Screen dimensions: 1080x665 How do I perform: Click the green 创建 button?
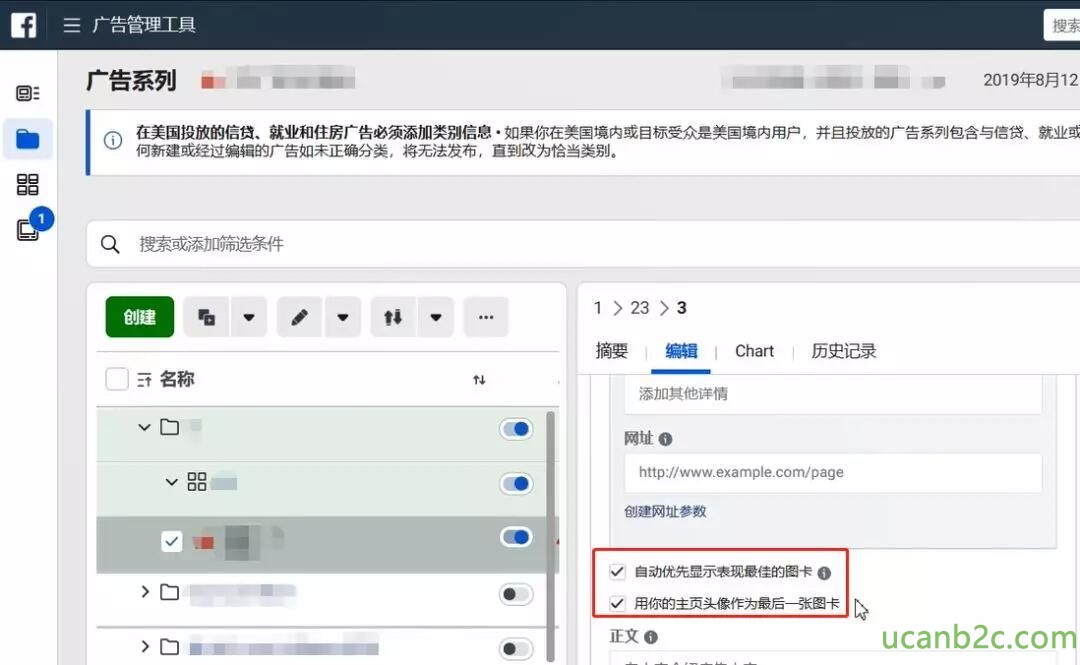pos(140,317)
